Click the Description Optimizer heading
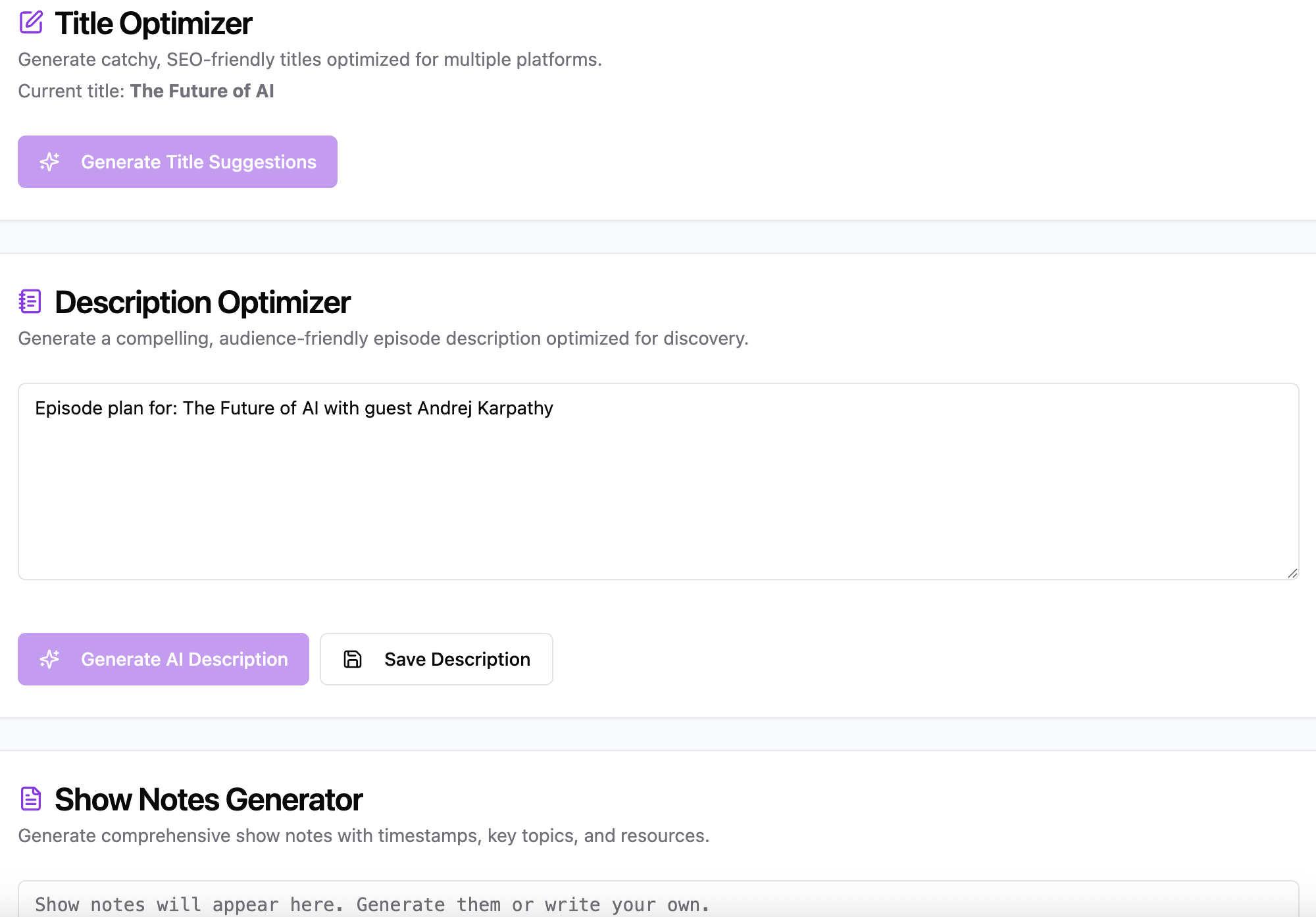Image resolution: width=1316 pixels, height=917 pixels. tap(203, 303)
